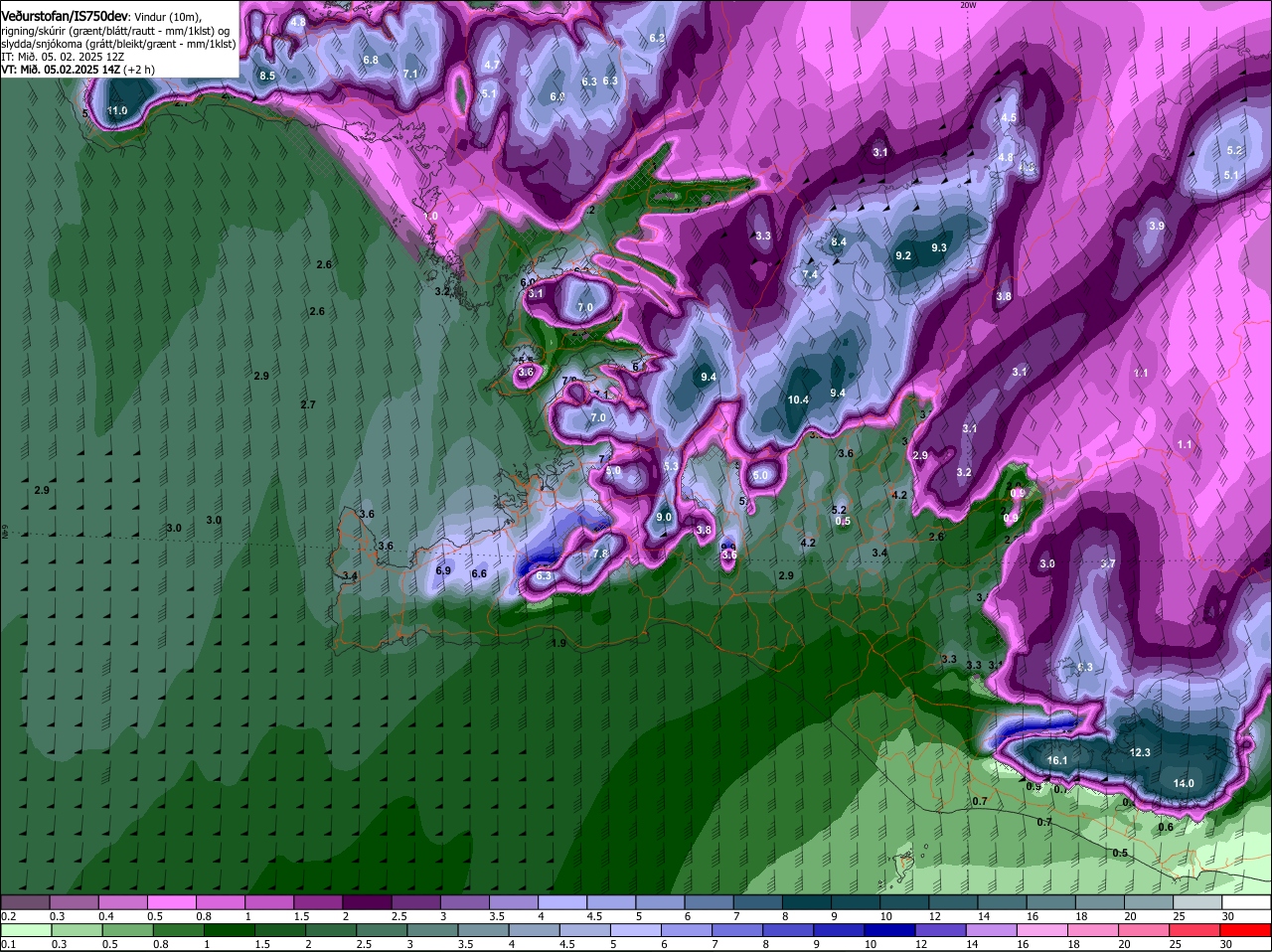The image size is (1272, 952).
Task: Click the '0.4' label on the snow legend
Action: click(x=106, y=915)
